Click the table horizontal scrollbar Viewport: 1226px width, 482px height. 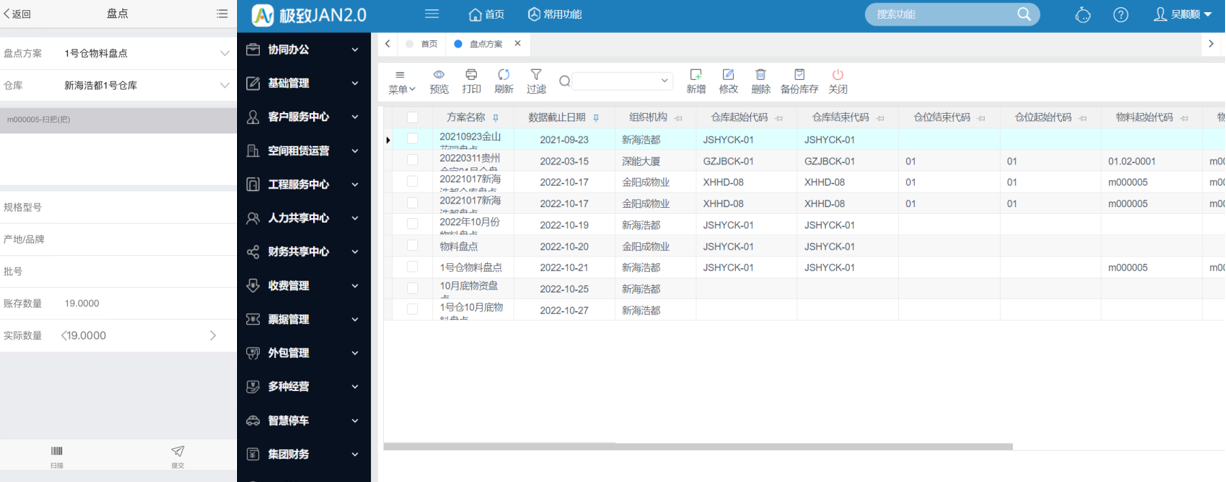[x=698, y=447]
